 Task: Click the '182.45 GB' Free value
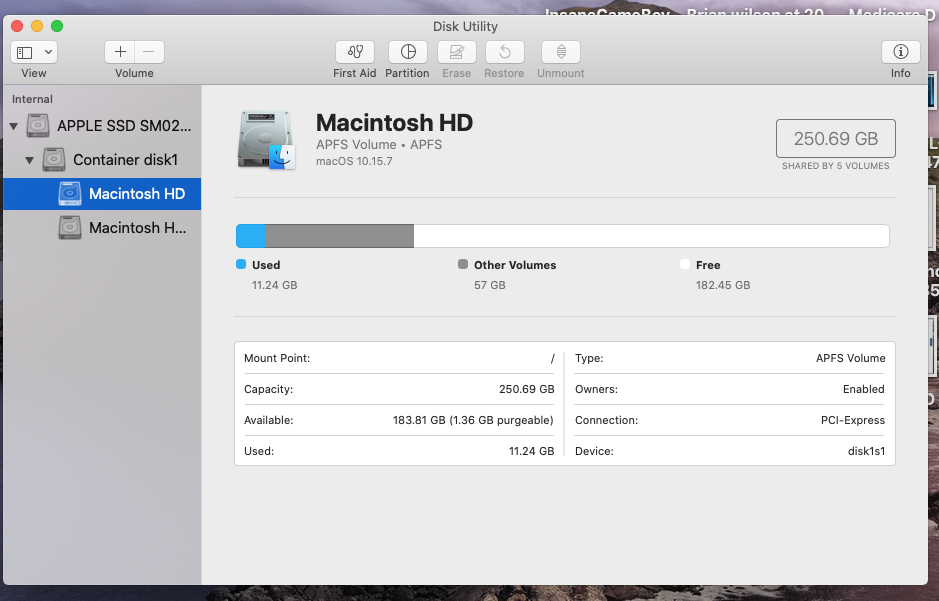tap(723, 285)
